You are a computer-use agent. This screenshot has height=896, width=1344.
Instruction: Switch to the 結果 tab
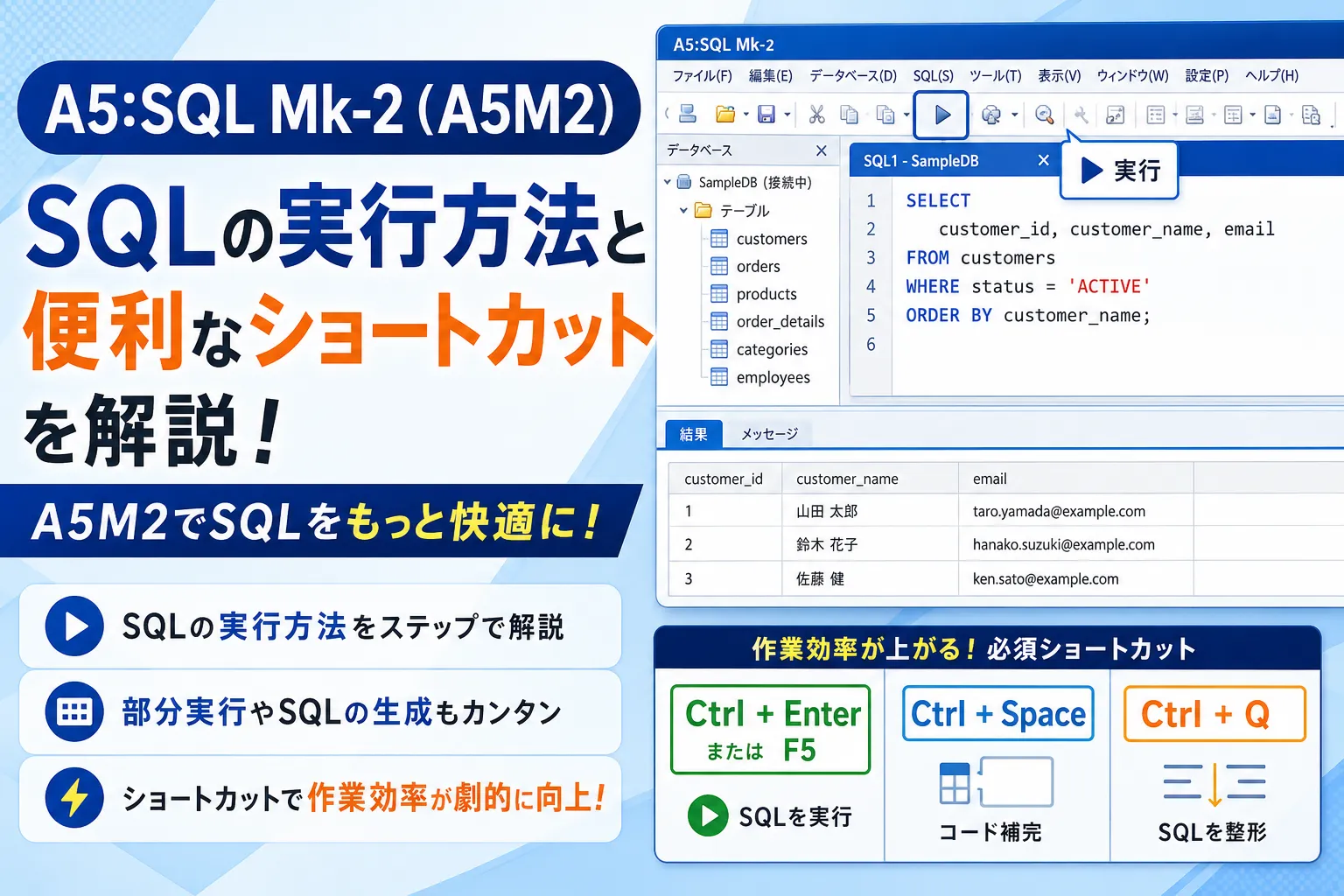[694, 434]
